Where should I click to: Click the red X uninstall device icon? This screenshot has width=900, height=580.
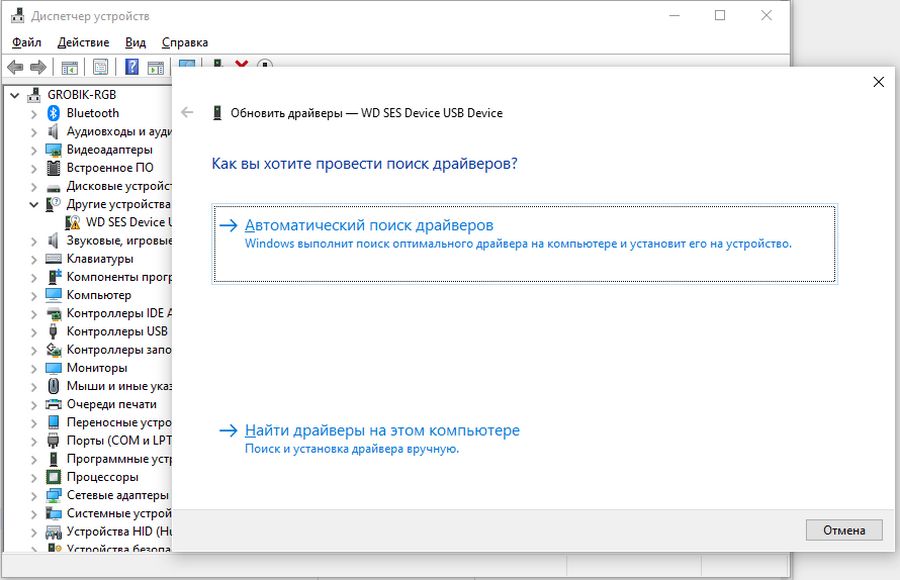coord(241,66)
